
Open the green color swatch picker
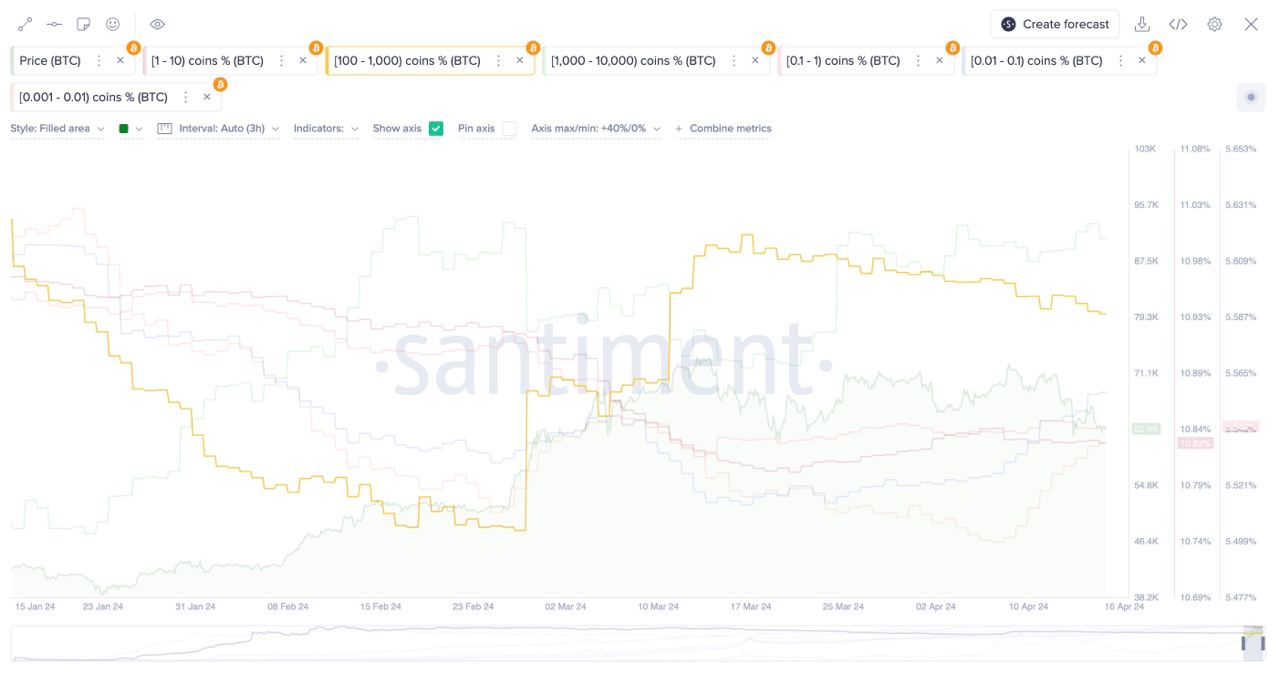(130, 128)
